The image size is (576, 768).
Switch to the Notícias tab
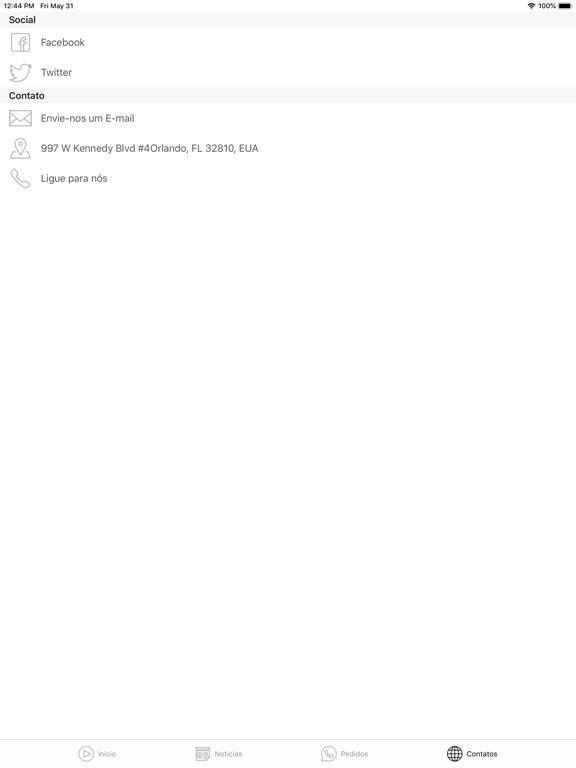click(219, 753)
